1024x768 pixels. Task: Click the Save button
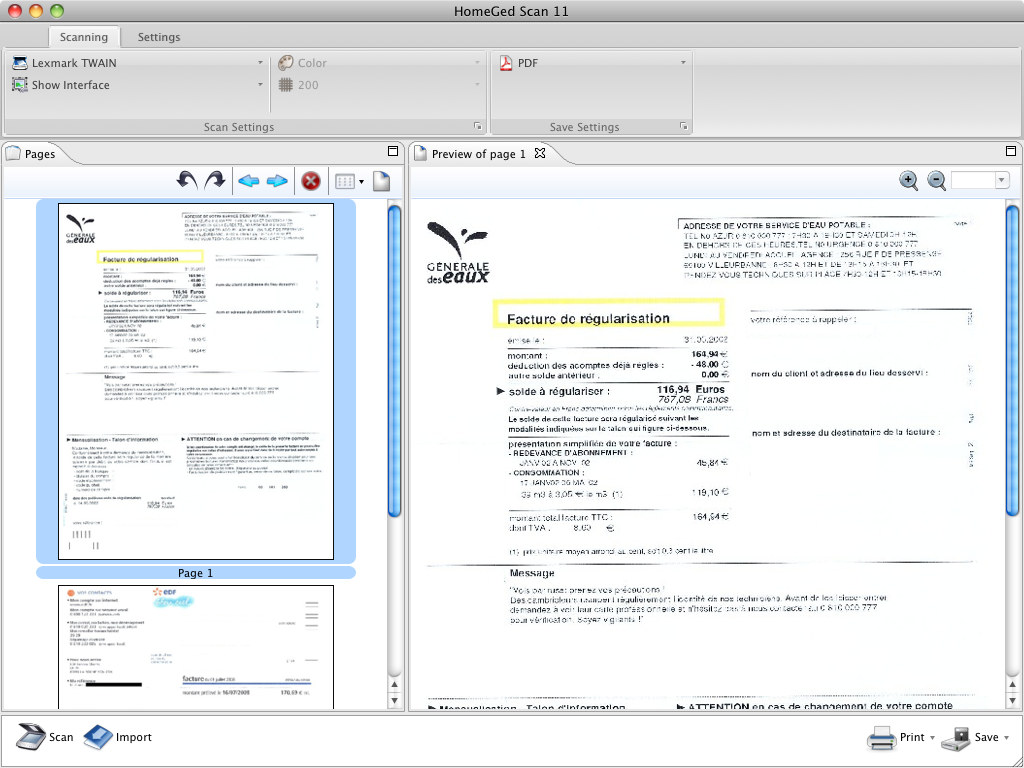(x=970, y=737)
